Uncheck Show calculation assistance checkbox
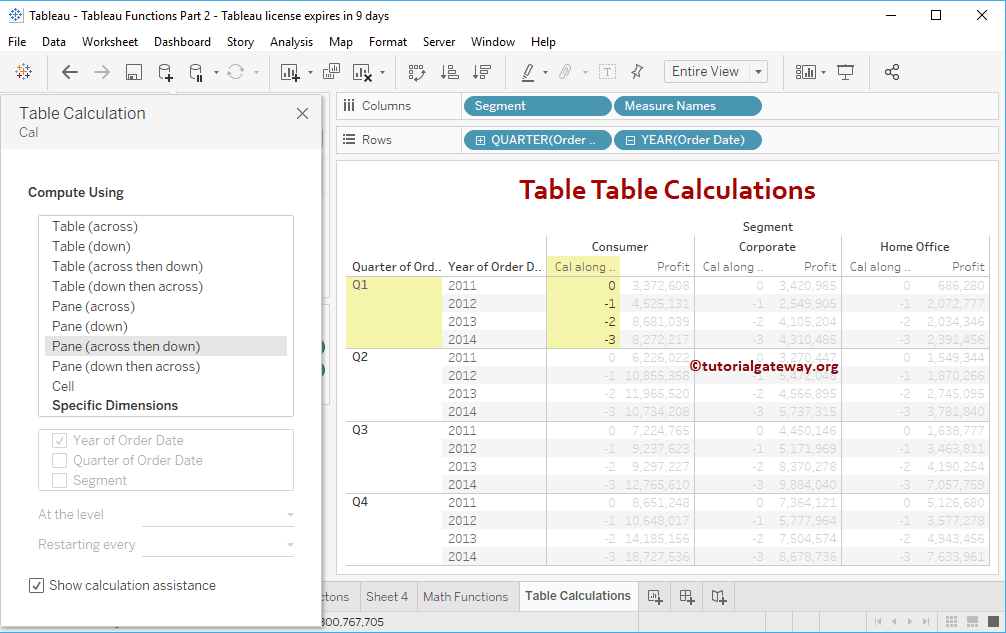1006x633 pixels. 37,585
